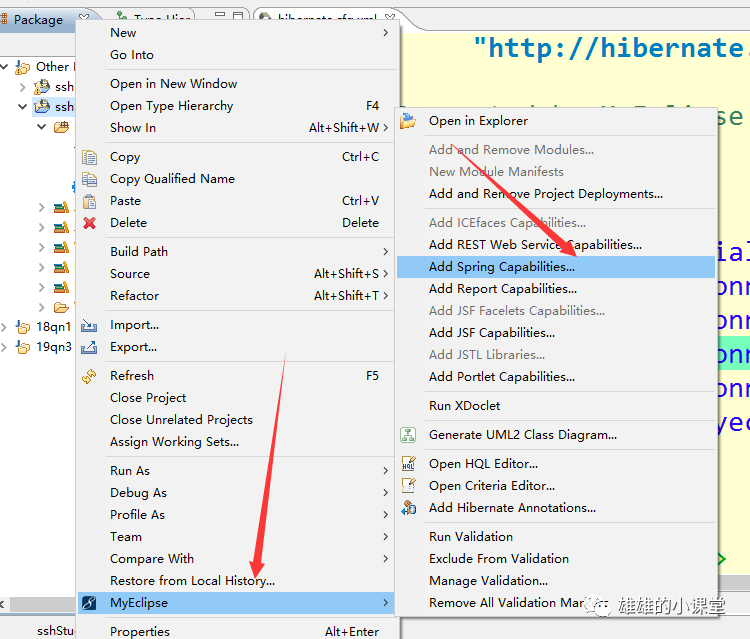Switch to the Package Explorer tab
Viewport: 750px width, 639px height.
point(38,20)
